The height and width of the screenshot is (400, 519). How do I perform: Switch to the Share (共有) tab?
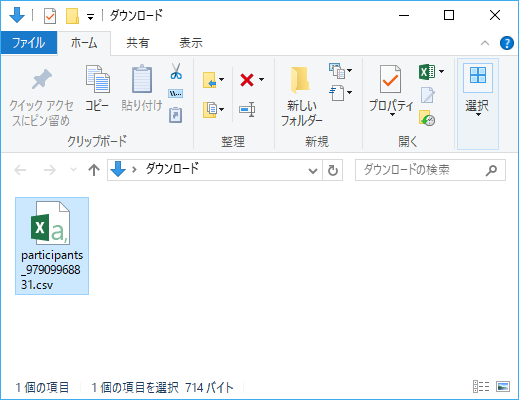click(138, 43)
